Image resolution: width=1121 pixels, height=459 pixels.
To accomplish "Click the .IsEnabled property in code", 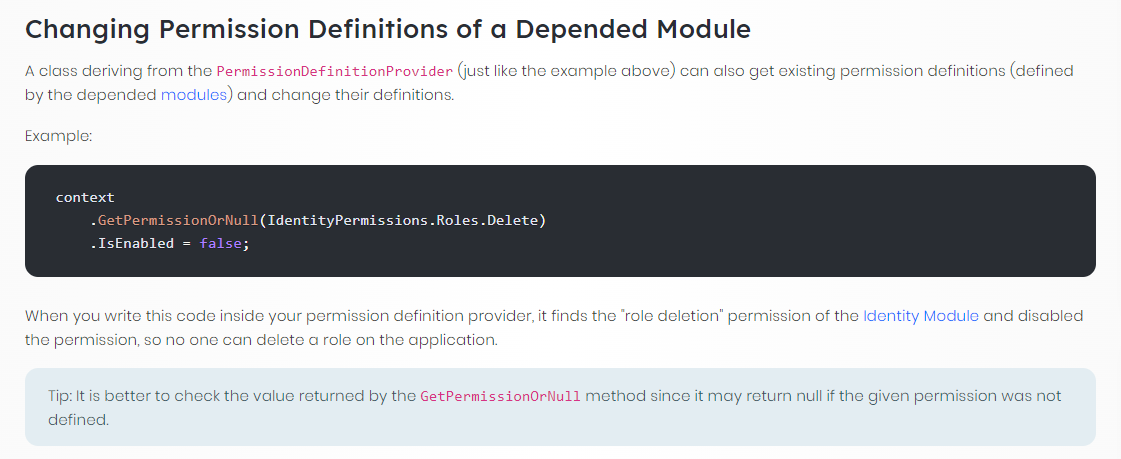I will [131, 242].
